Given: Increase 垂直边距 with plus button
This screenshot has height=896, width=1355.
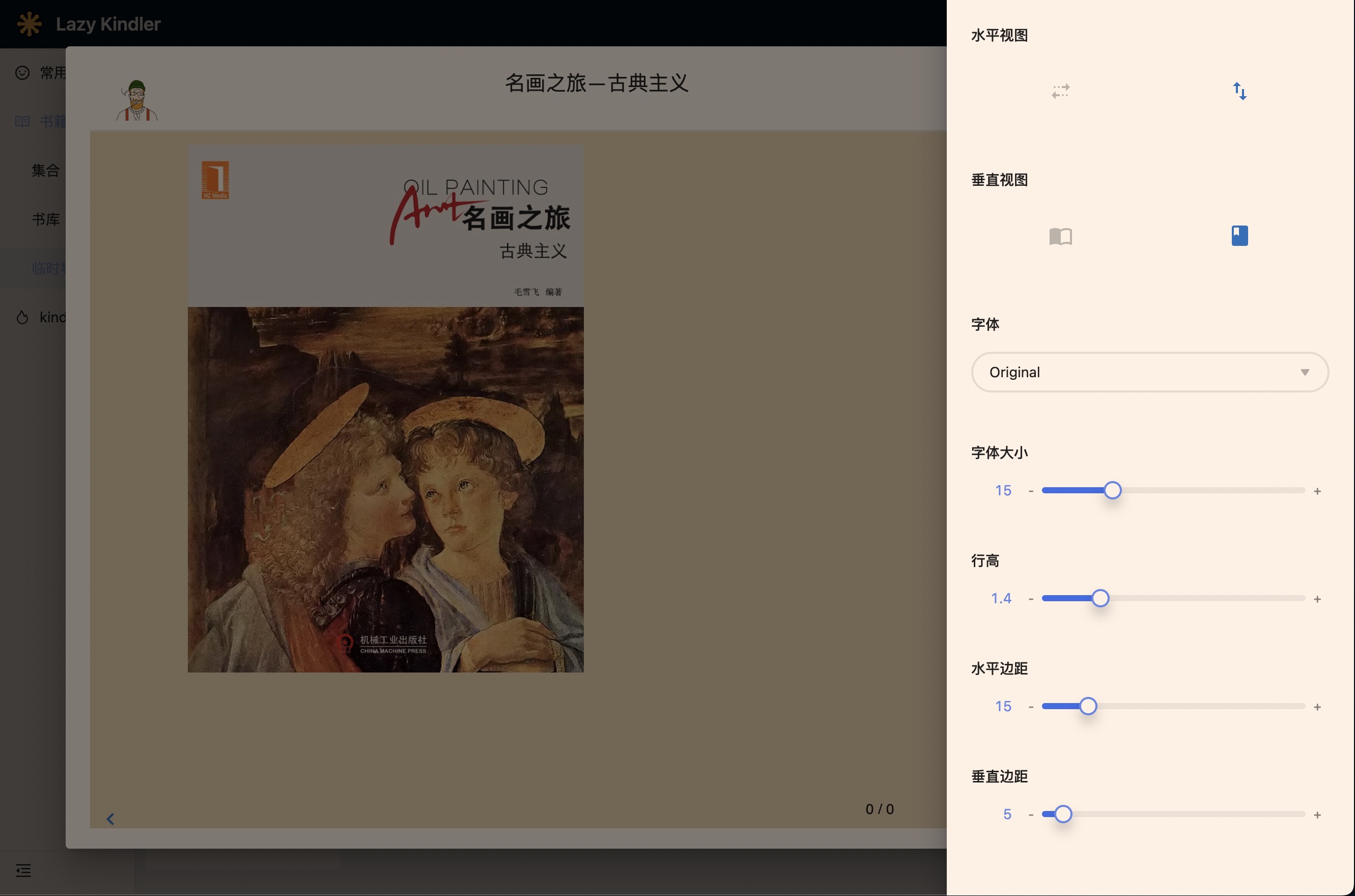Looking at the screenshot, I should pos(1317,815).
